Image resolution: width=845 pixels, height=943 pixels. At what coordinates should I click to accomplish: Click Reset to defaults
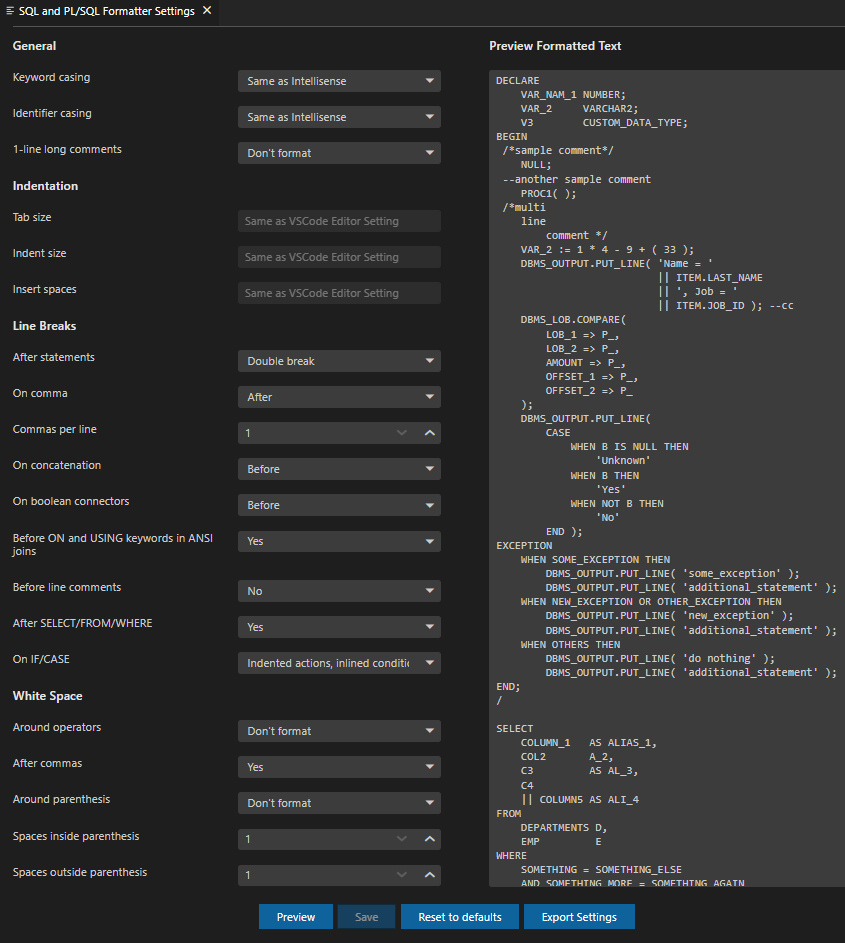459,917
